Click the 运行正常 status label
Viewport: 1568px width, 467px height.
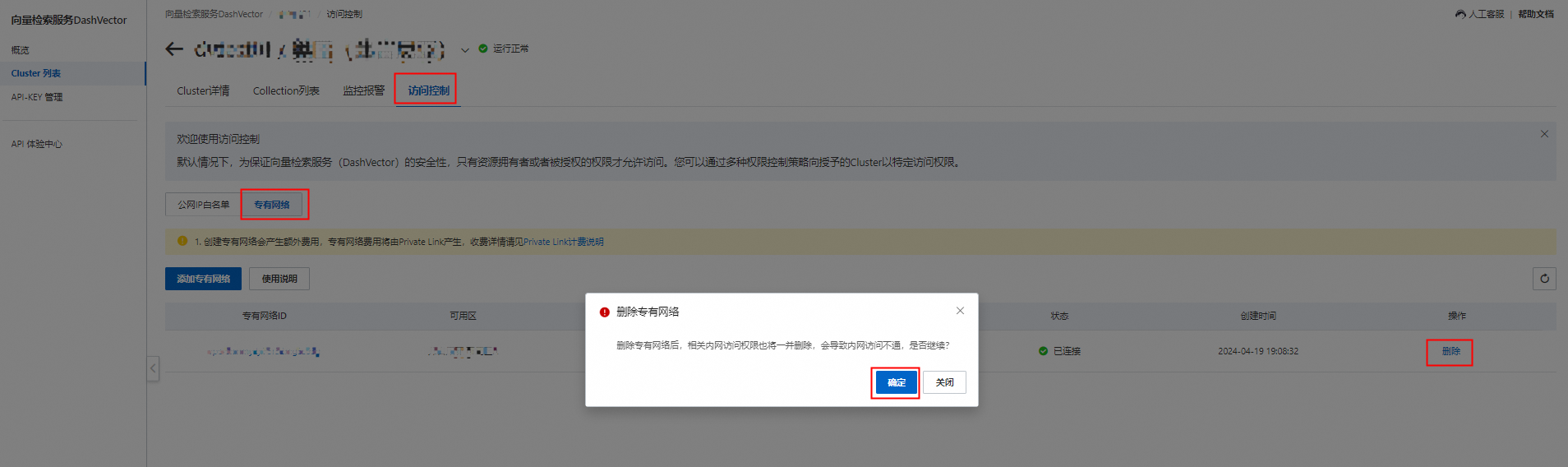510,49
